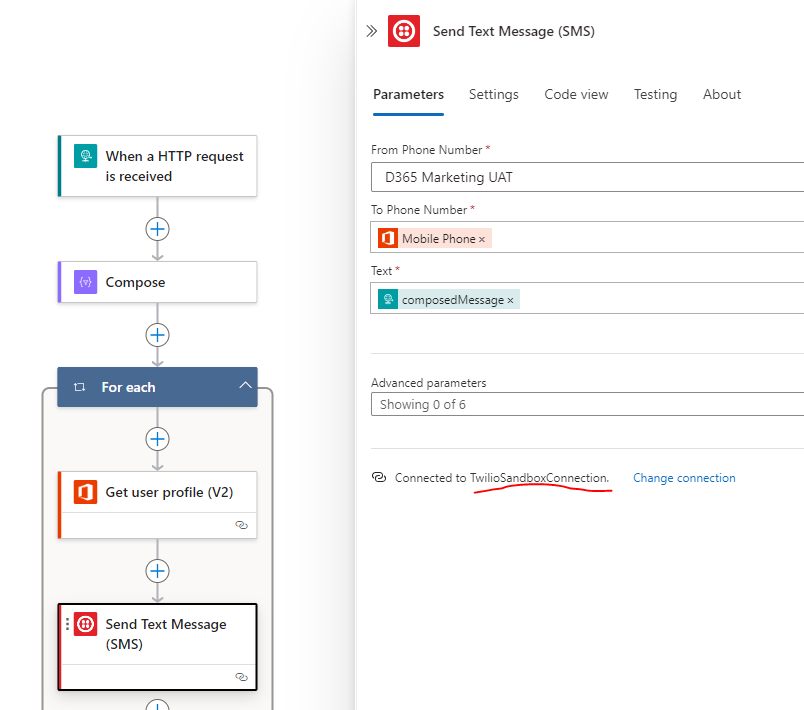Add a step between Compose and For each
This screenshot has height=710, width=804.
[157, 335]
